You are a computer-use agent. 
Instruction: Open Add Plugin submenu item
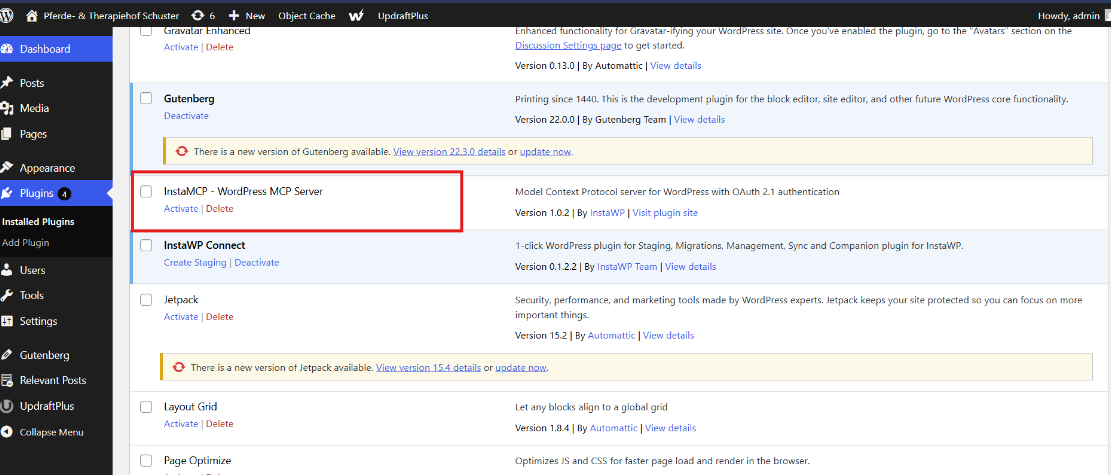pos(25,242)
